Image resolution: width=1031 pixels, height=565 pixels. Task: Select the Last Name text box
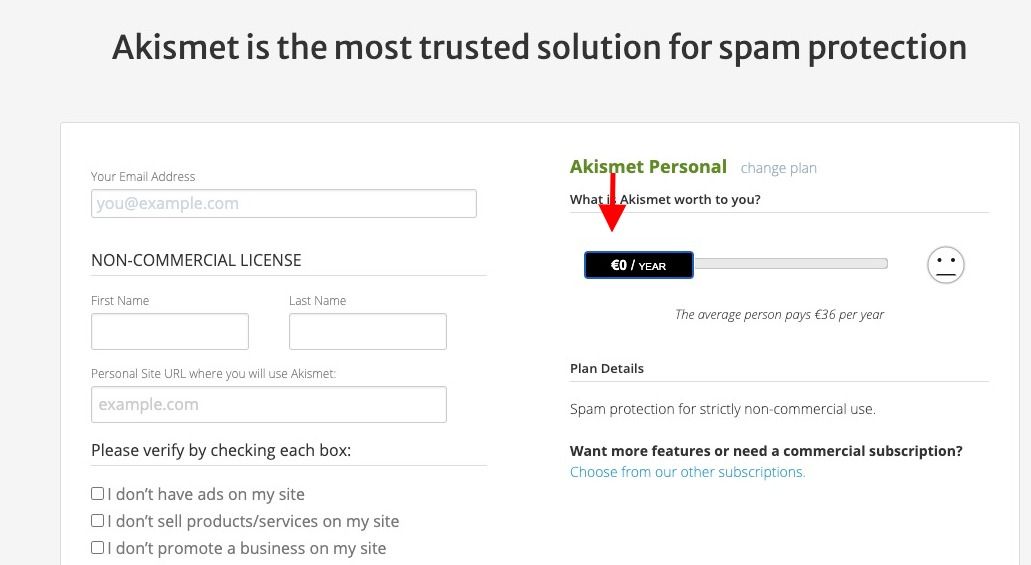pyautogui.click(x=368, y=332)
